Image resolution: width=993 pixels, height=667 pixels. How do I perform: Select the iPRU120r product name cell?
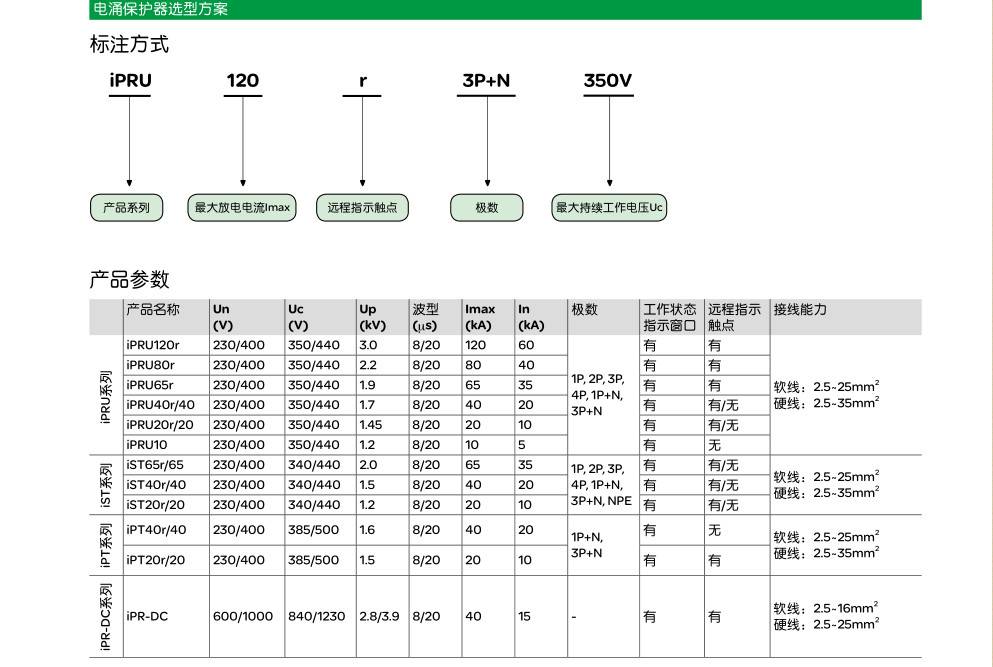[153, 345]
